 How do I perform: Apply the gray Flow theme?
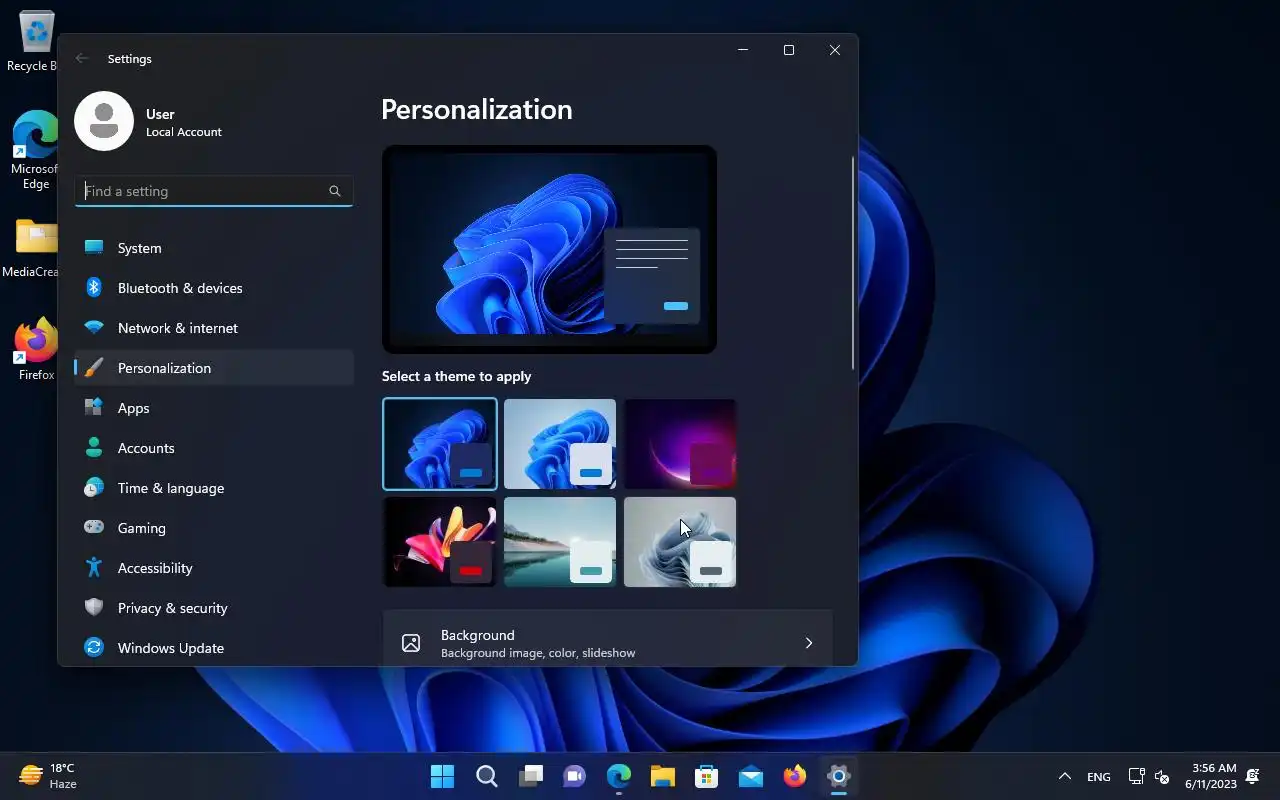680,542
